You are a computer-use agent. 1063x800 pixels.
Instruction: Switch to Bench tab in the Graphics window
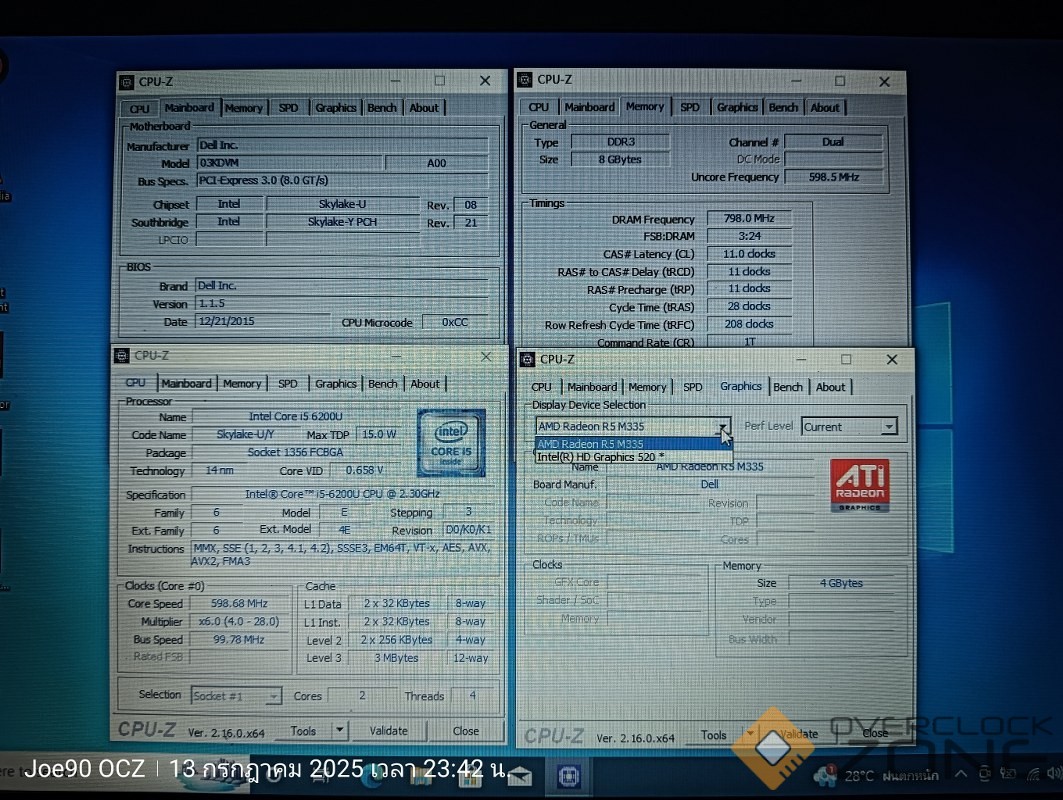click(788, 387)
